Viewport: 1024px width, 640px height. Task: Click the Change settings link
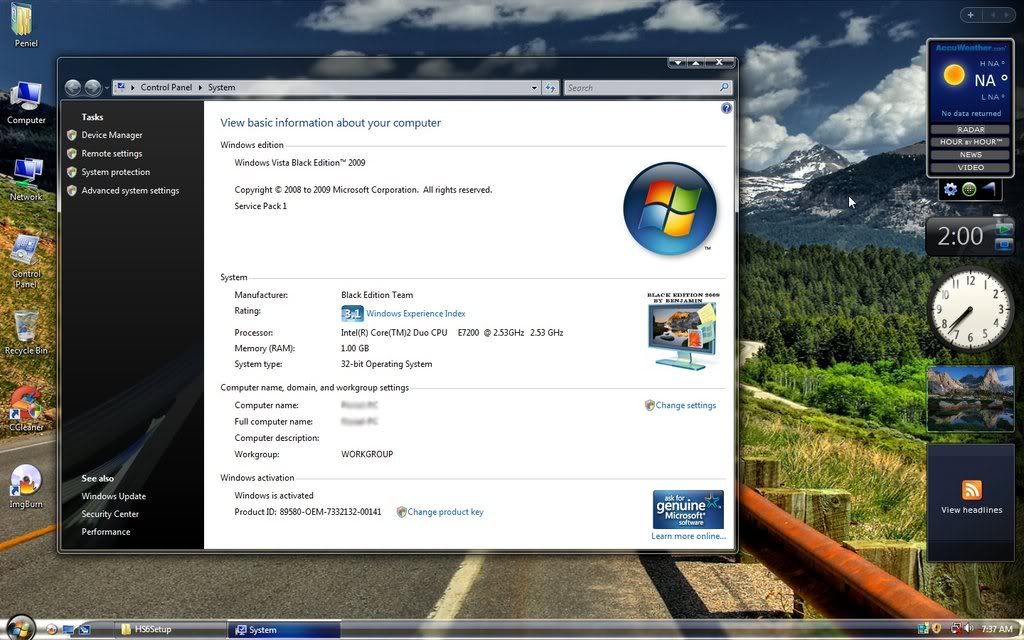(x=686, y=406)
